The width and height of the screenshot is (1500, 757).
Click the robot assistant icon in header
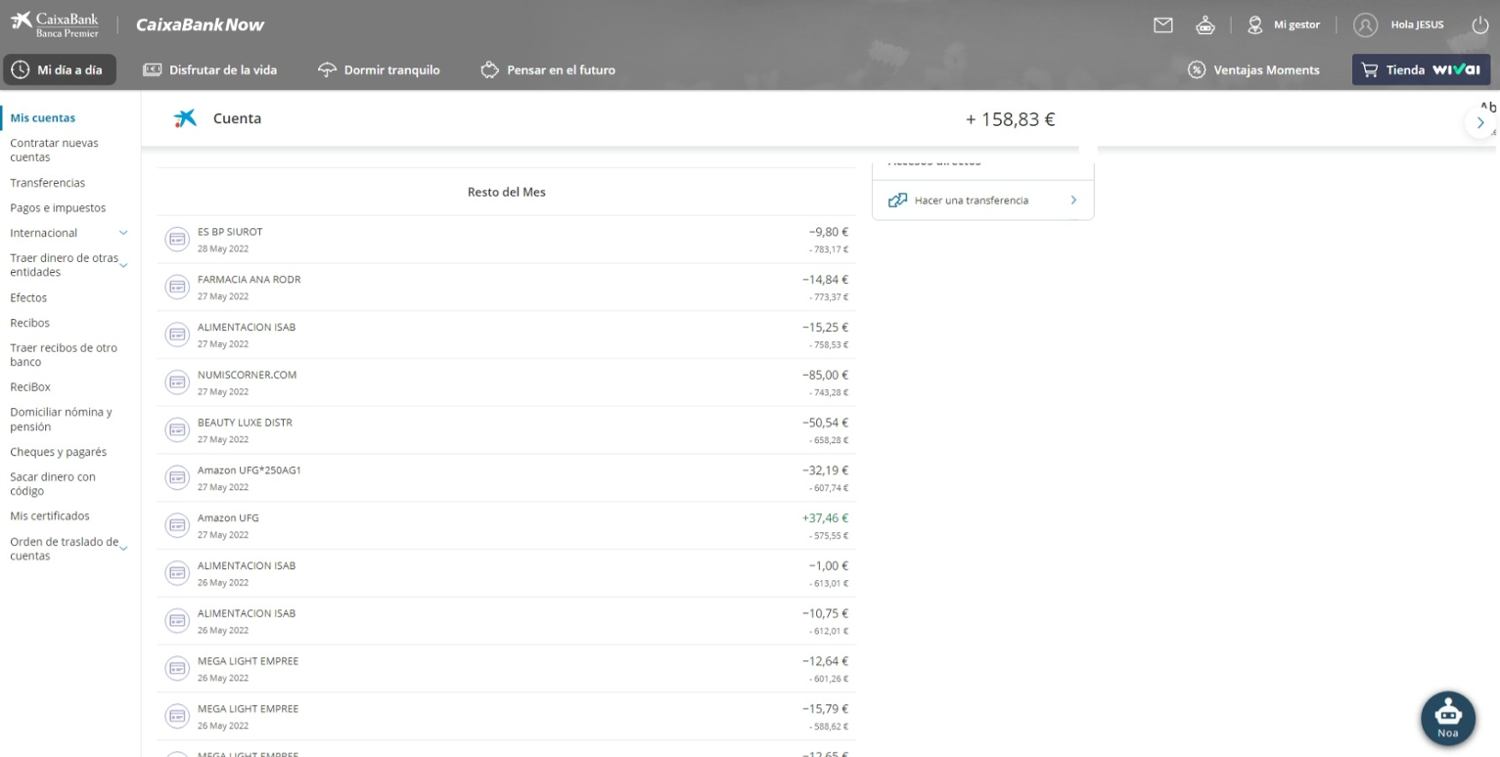click(x=1205, y=25)
